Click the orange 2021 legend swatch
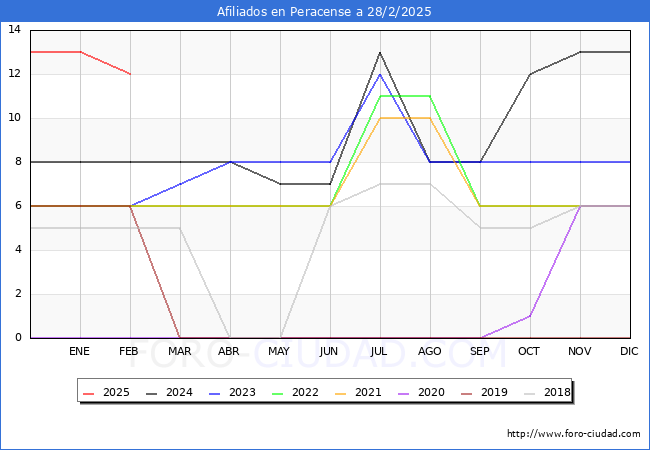This screenshot has width=650, height=450. (340, 393)
